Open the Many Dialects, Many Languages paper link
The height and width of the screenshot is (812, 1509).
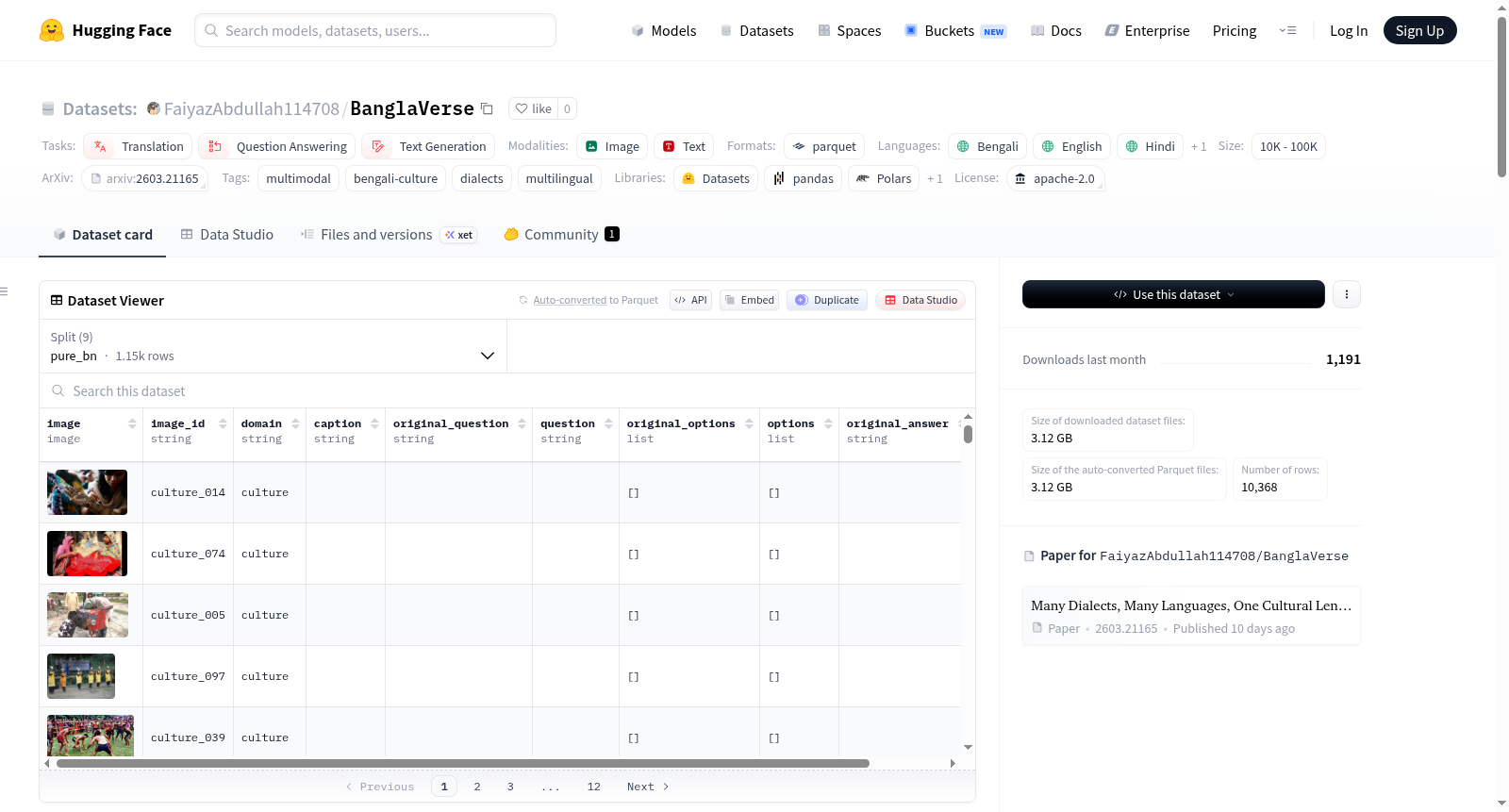point(1191,616)
